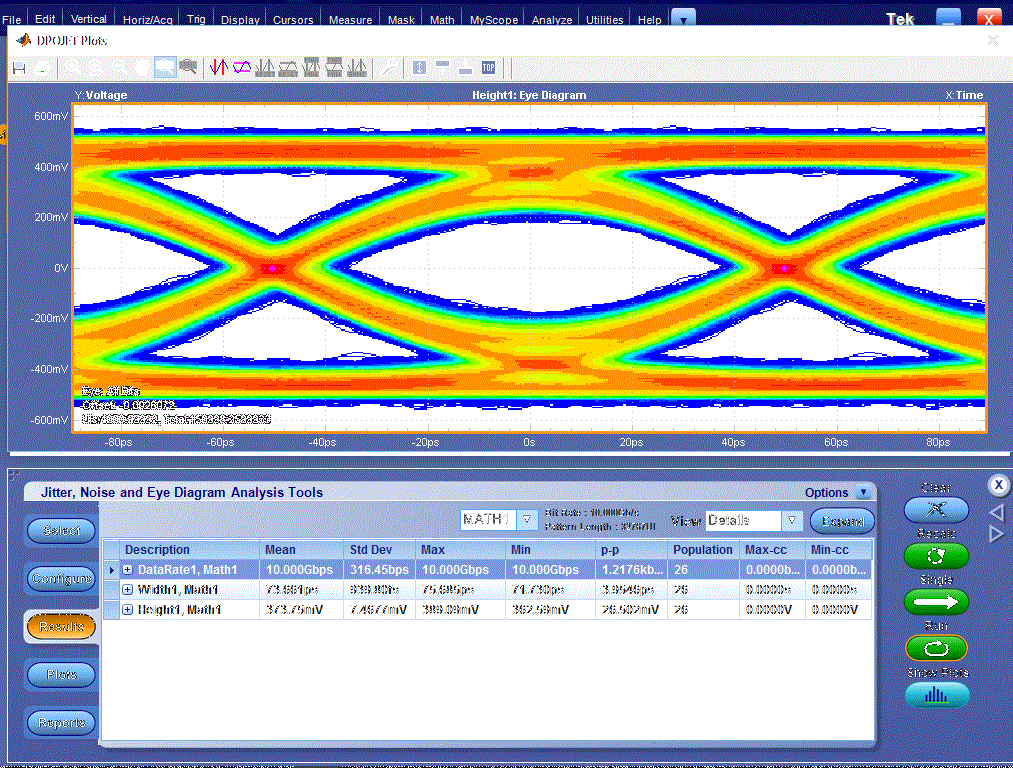Open the Reports panel tab
Screen dimensions: 1013x768
pos(61,722)
